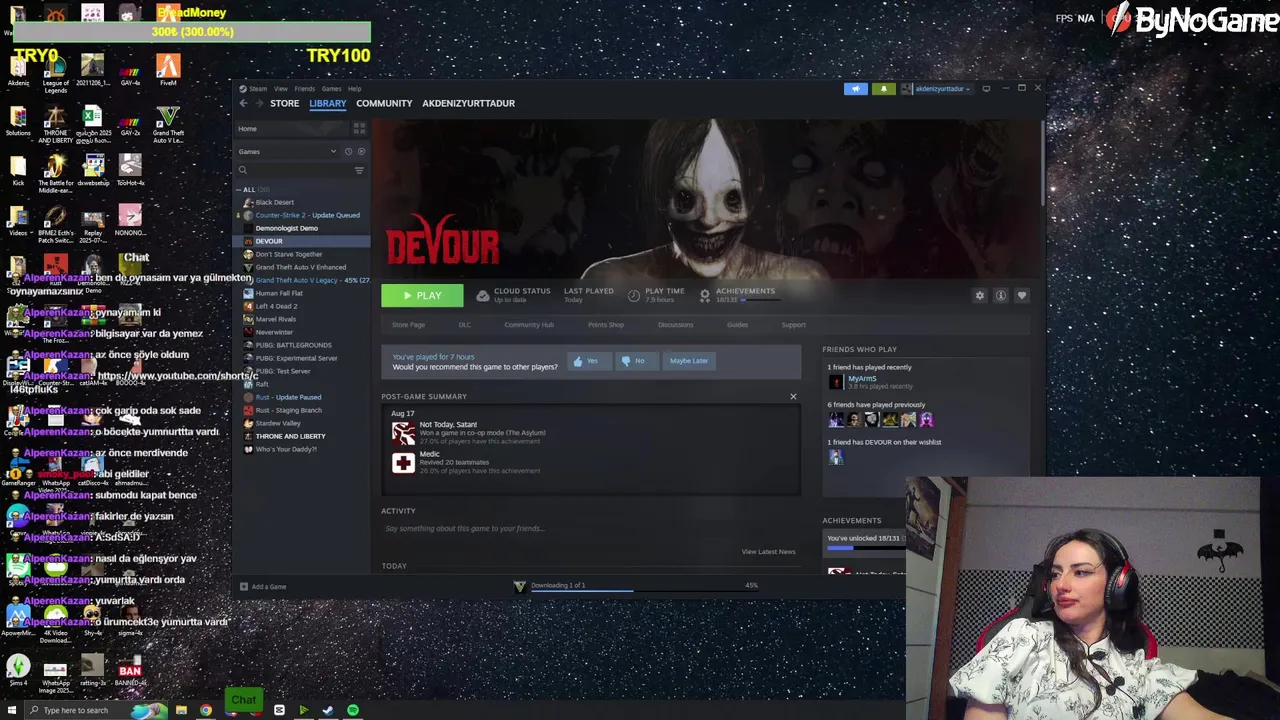This screenshot has width=1280, height=720.
Task: Click the Home button in library sidebar
Action: click(293, 129)
